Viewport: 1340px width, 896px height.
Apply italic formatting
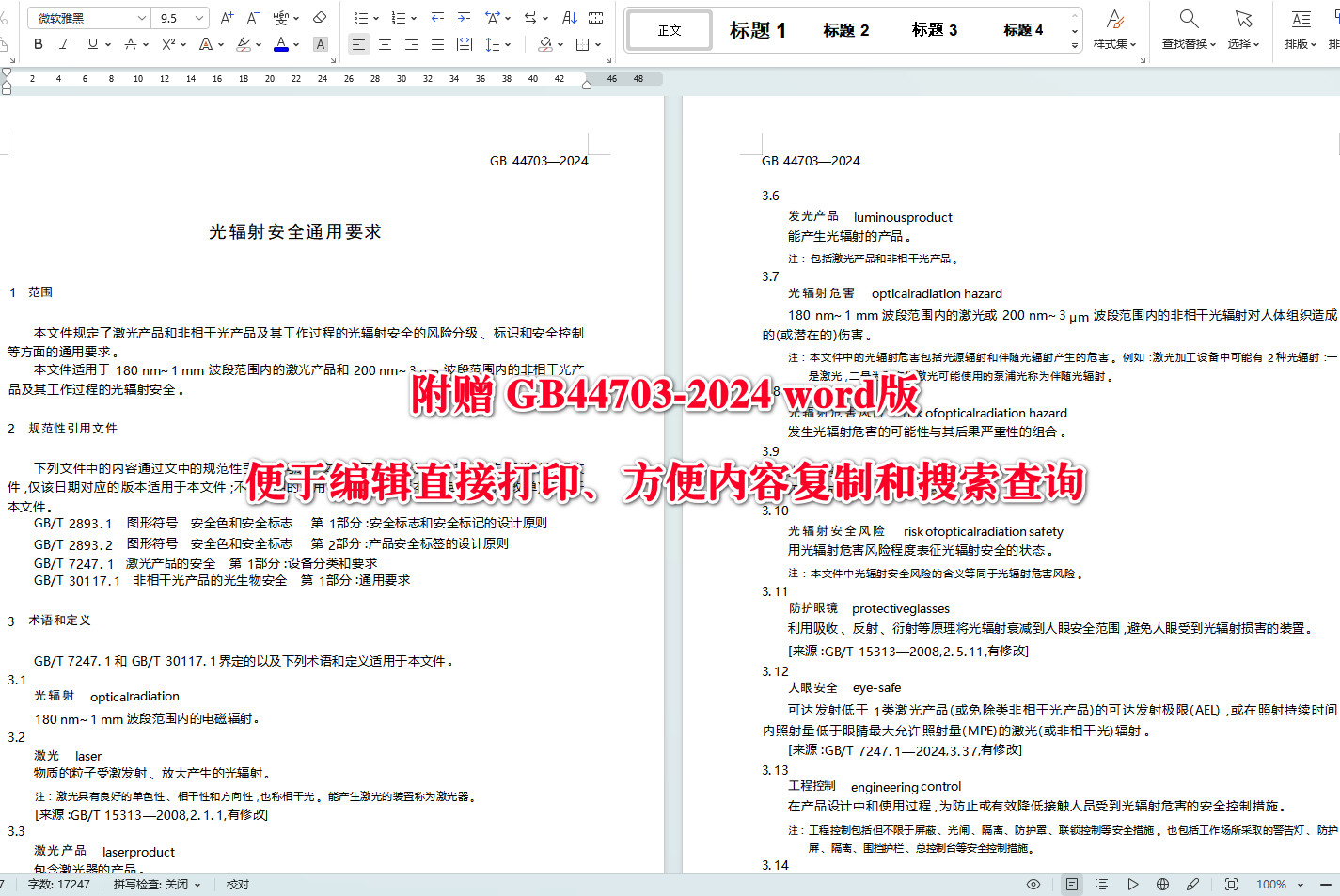click(x=64, y=44)
